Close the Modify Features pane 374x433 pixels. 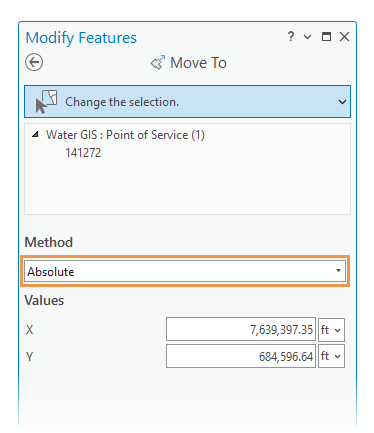pos(344,36)
